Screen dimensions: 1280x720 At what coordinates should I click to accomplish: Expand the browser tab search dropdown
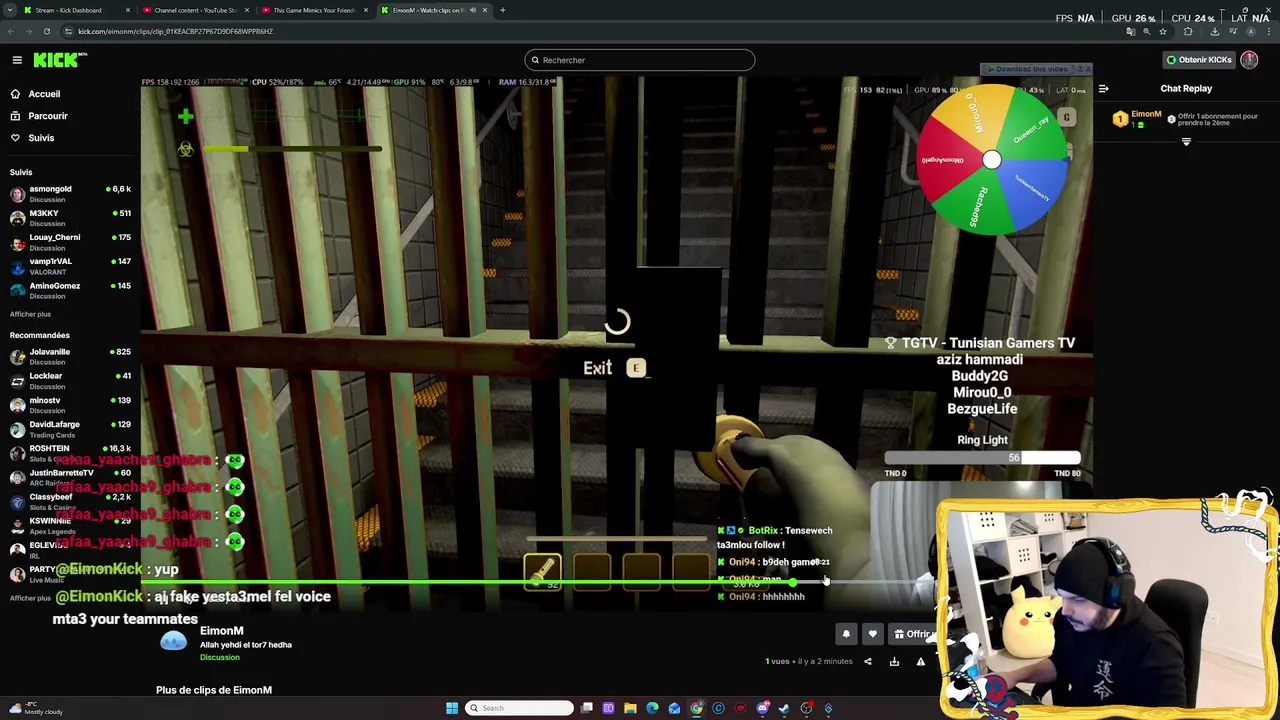tap(9, 10)
